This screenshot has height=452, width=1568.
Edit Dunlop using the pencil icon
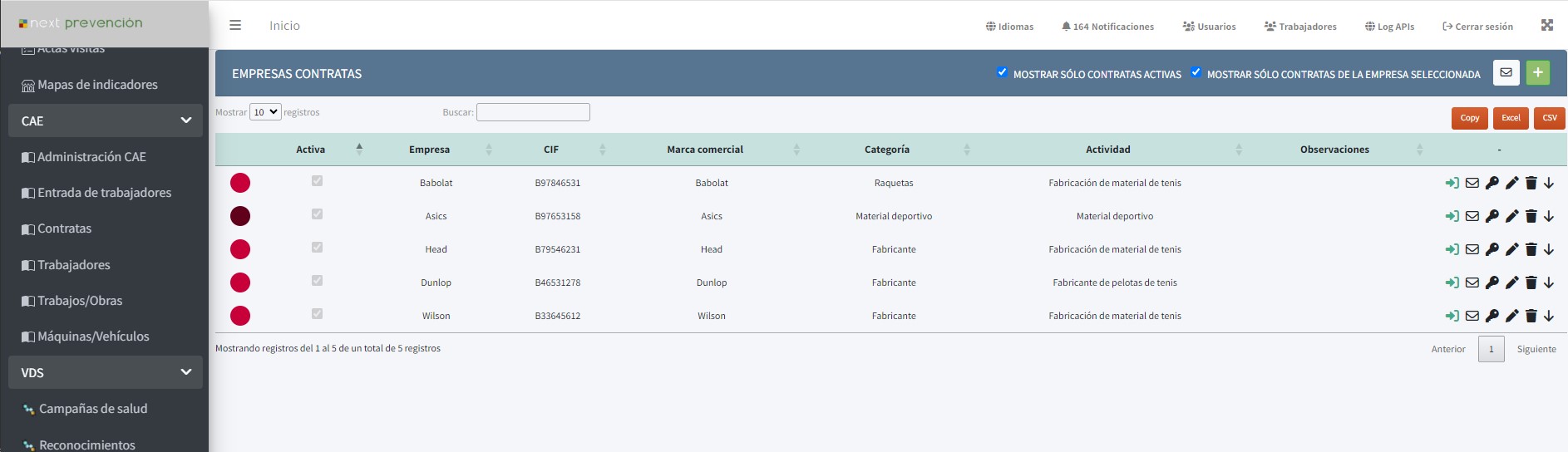click(1511, 282)
